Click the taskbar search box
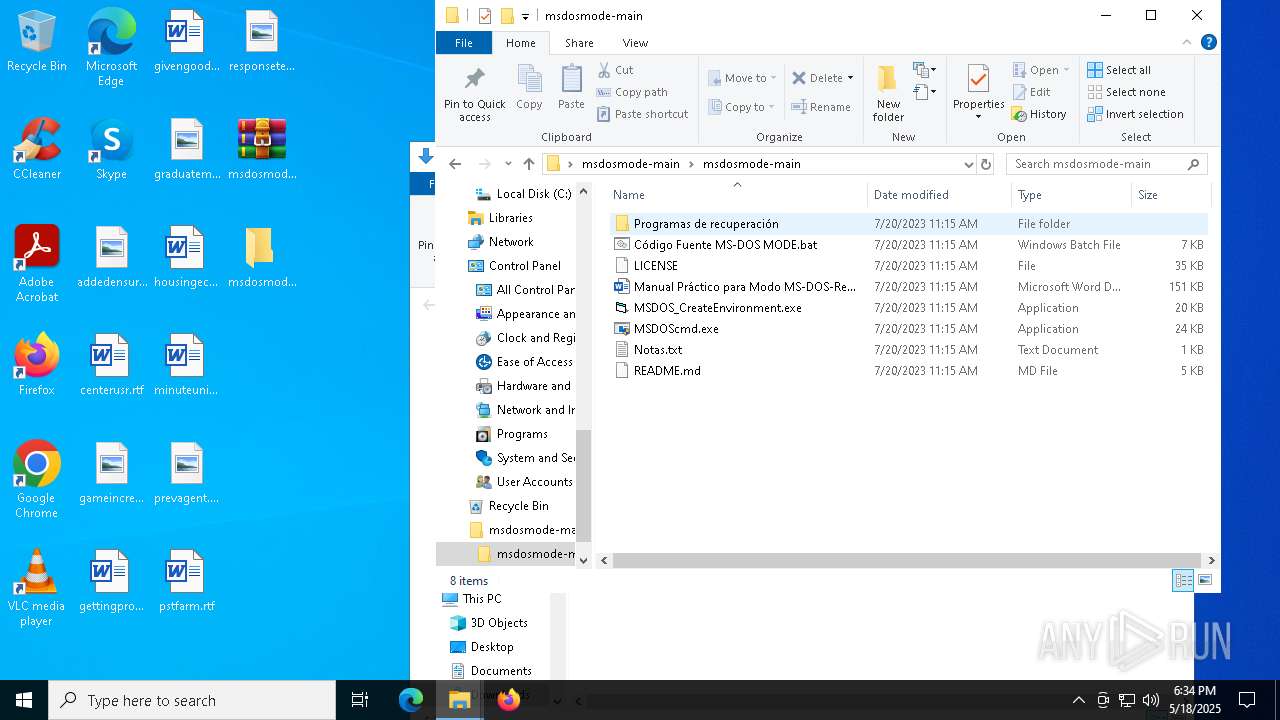This screenshot has height=720, width=1280. pos(192,700)
